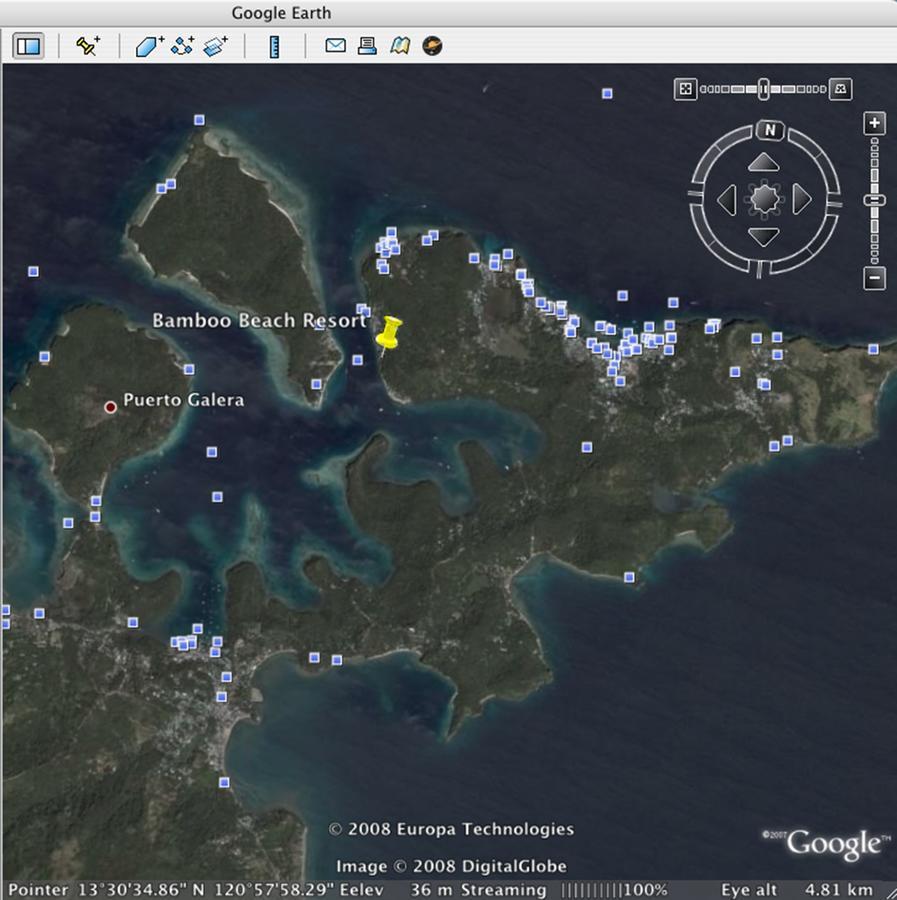The height and width of the screenshot is (900, 897).
Task: Click the tilt-up icon left of tilt slider
Action: click(685, 89)
